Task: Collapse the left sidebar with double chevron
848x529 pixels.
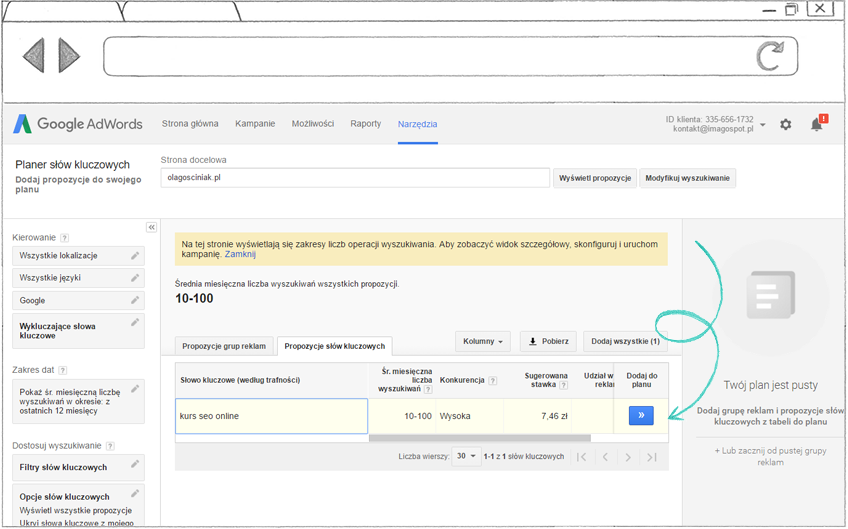Action: click(x=151, y=227)
